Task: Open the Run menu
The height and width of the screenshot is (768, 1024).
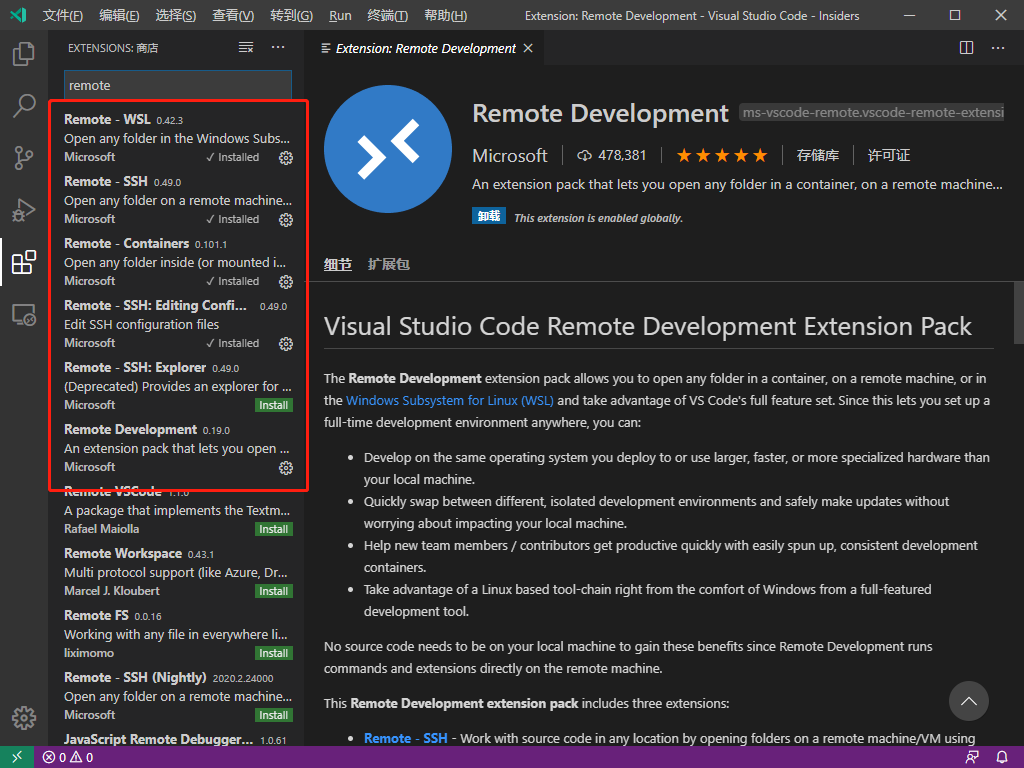Action: pos(340,15)
